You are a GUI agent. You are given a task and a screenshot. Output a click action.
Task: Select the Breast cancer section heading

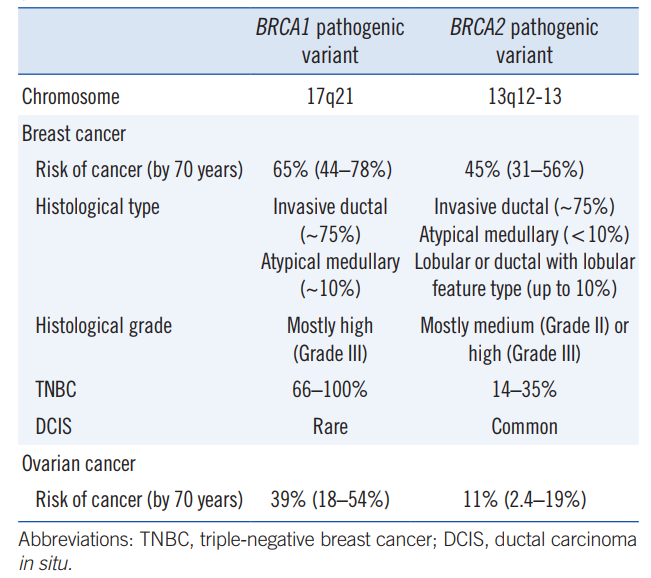click(73, 134)
